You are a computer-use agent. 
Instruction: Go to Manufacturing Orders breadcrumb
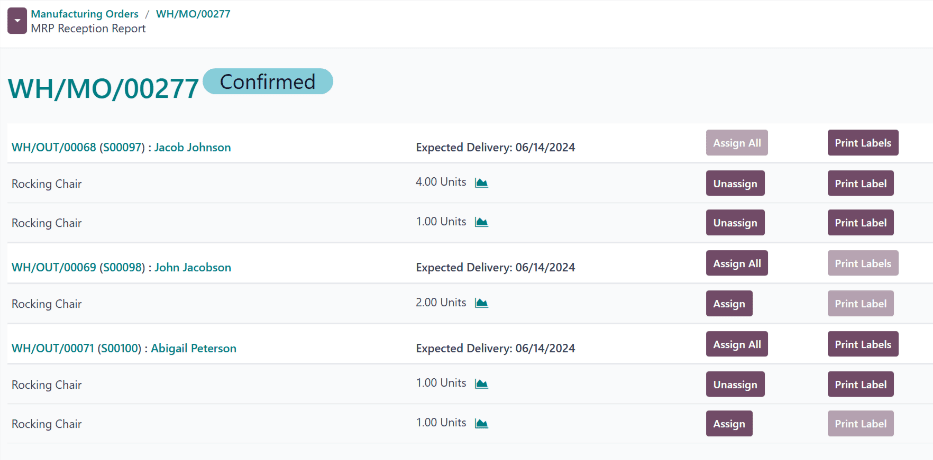coord(84,14)
